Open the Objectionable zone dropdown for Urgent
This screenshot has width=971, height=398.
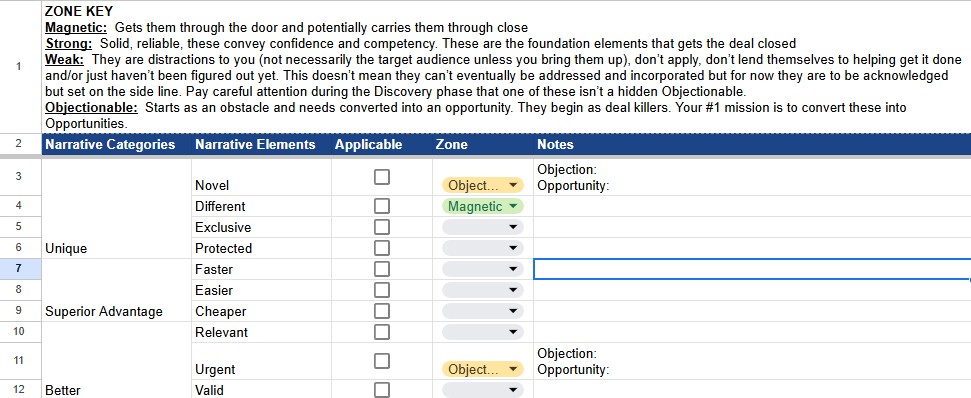[x=482, y=370]
